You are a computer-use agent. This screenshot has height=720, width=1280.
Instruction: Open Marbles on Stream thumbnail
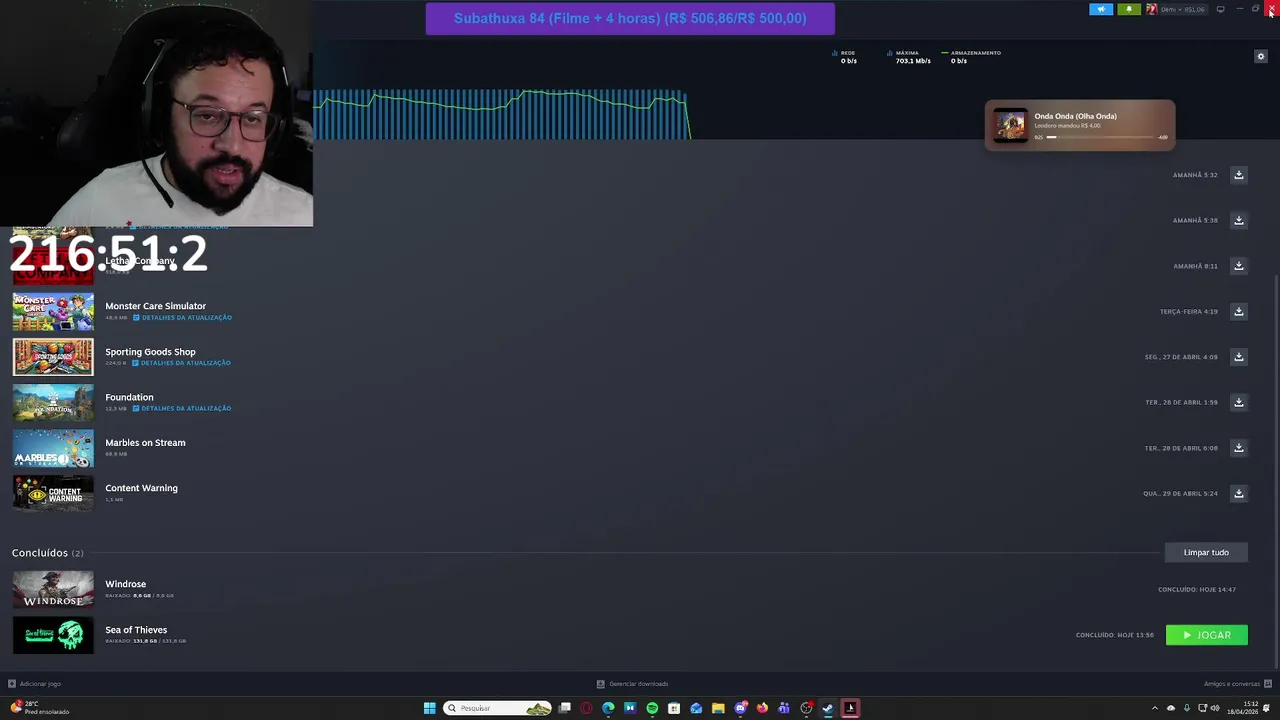(x=53, y=448)
